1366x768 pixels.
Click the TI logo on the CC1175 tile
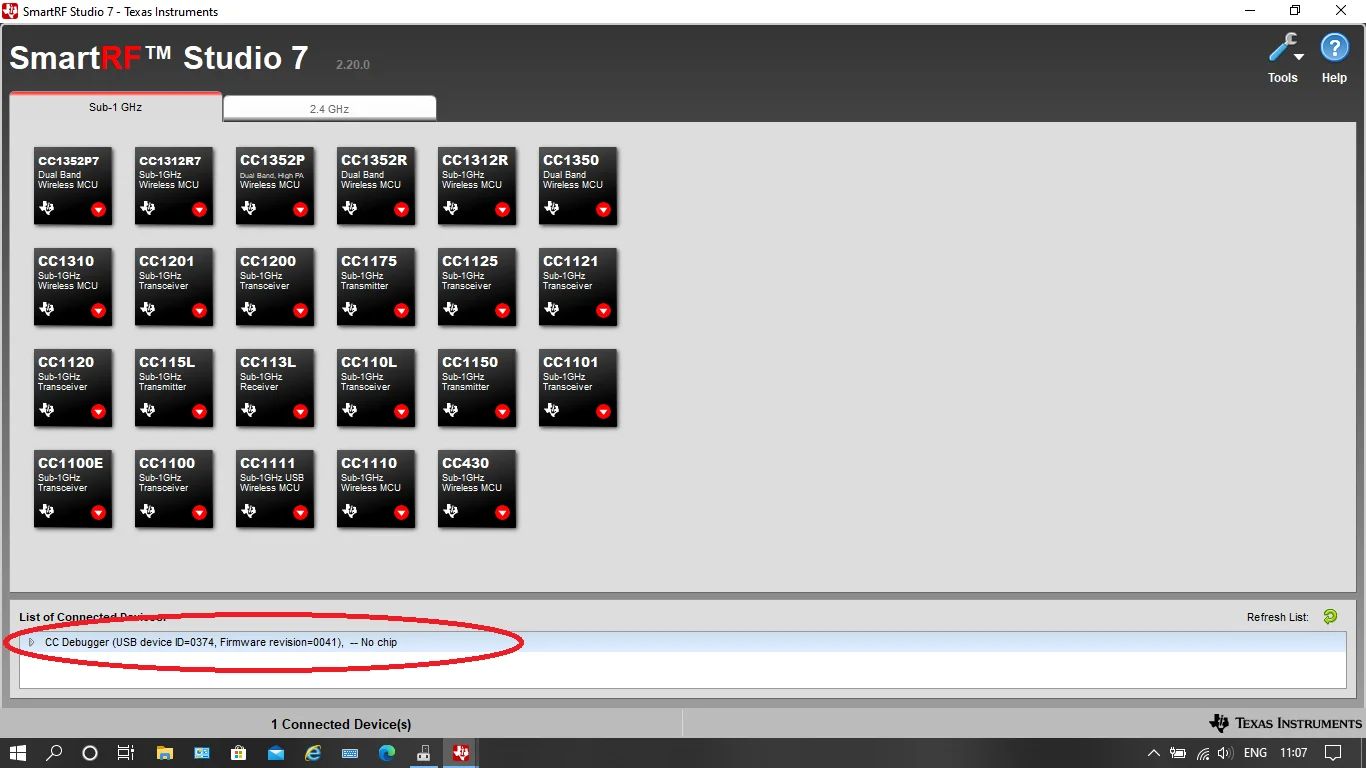(351, 309)
